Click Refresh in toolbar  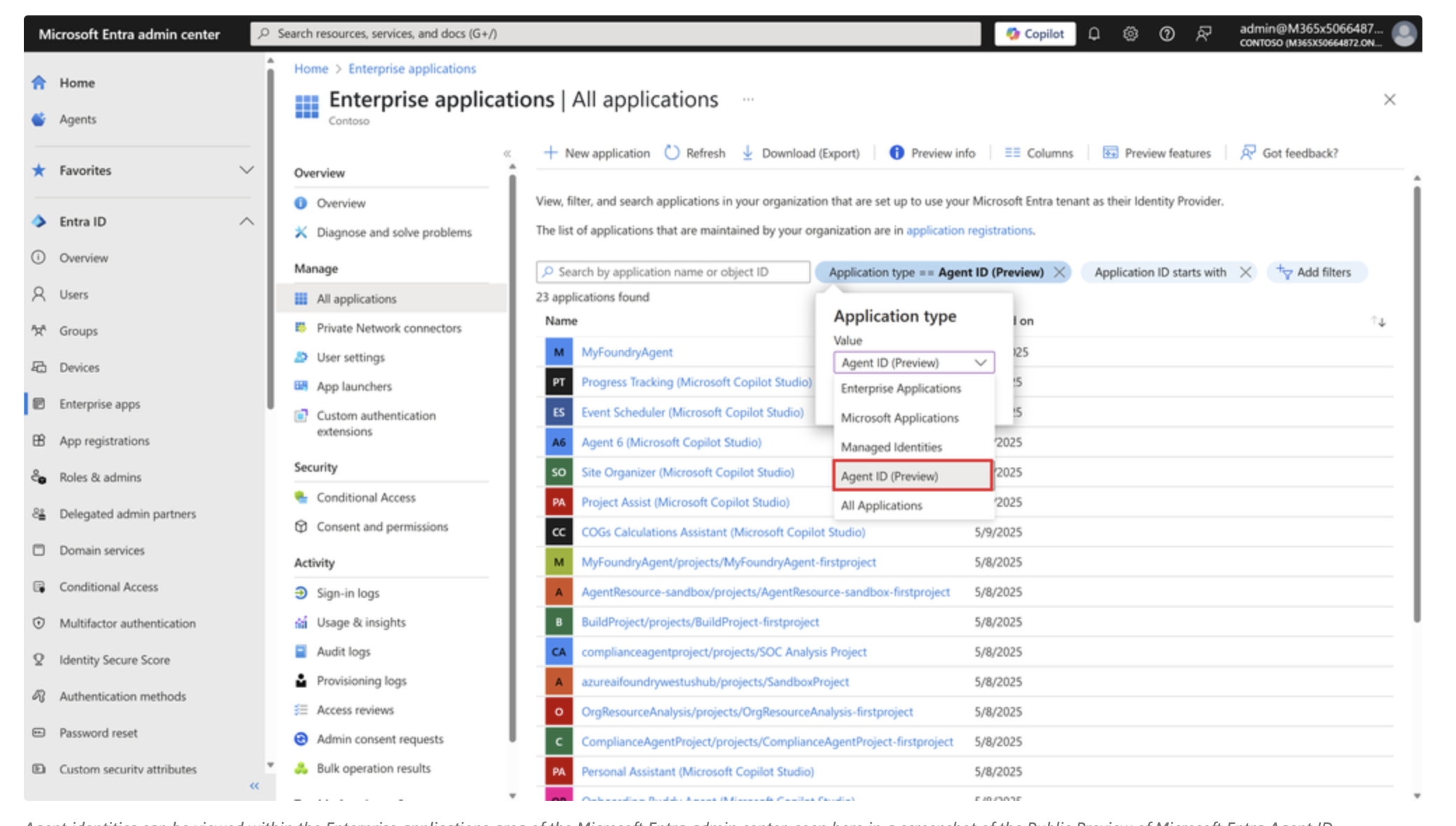(695, 153)
